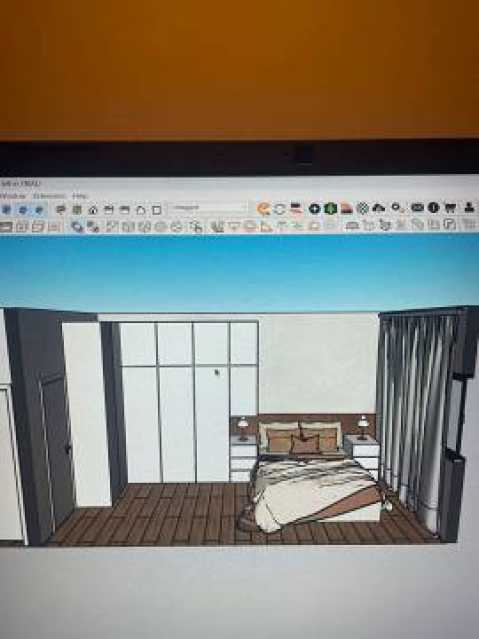The height and width of the screenshot is (639, 479).
Task: Open the person account icon
Action: pos(469,207)
